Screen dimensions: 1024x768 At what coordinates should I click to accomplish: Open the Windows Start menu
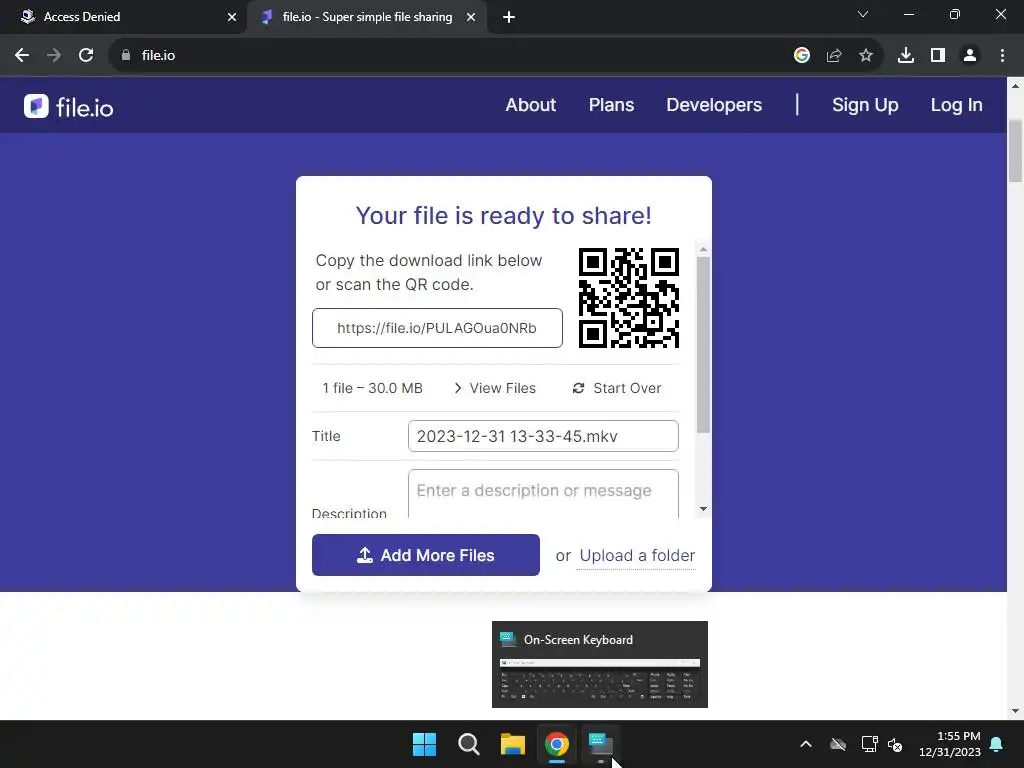point(424,744)
